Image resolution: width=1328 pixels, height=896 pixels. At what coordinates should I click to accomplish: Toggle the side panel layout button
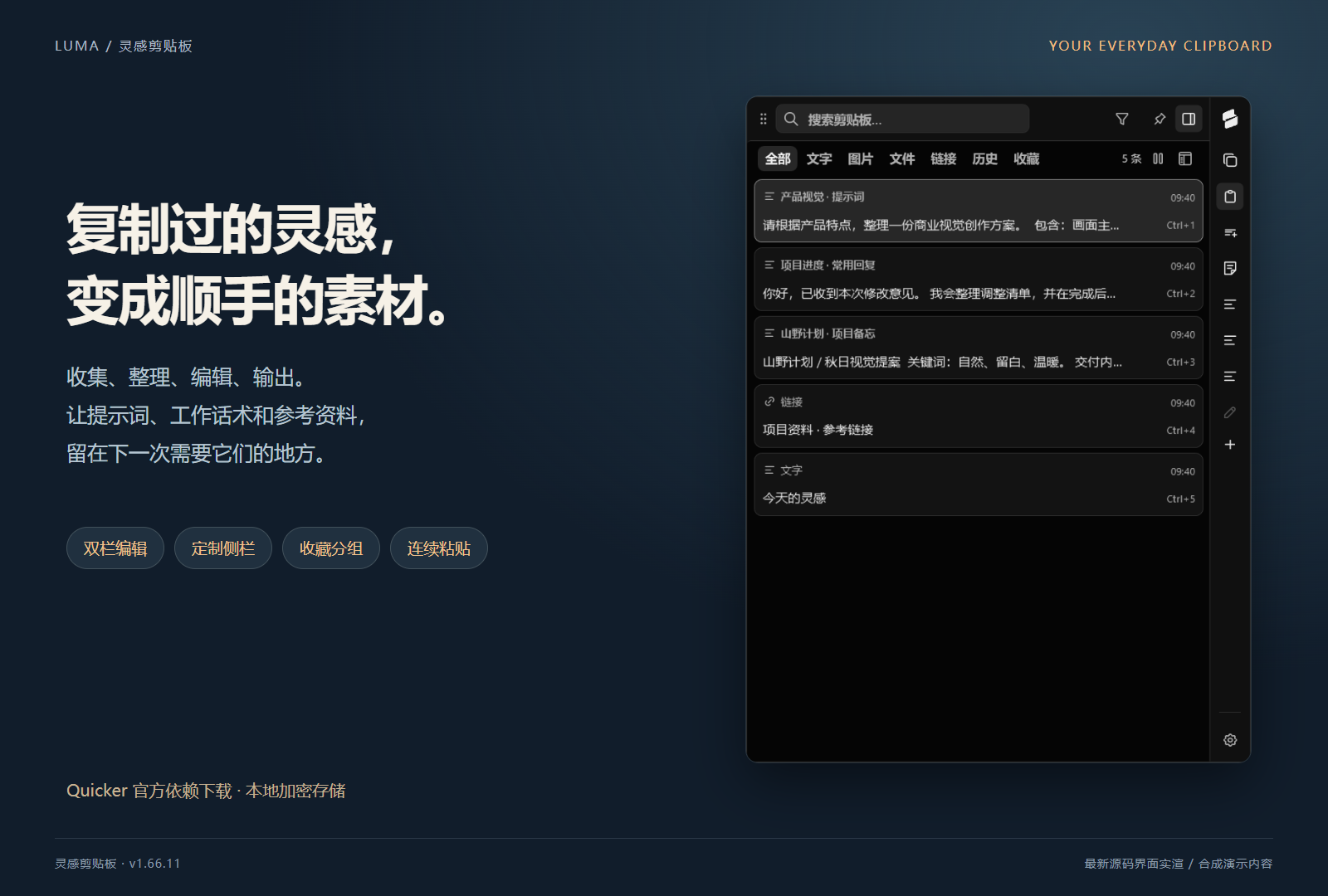coord(1189,119)
